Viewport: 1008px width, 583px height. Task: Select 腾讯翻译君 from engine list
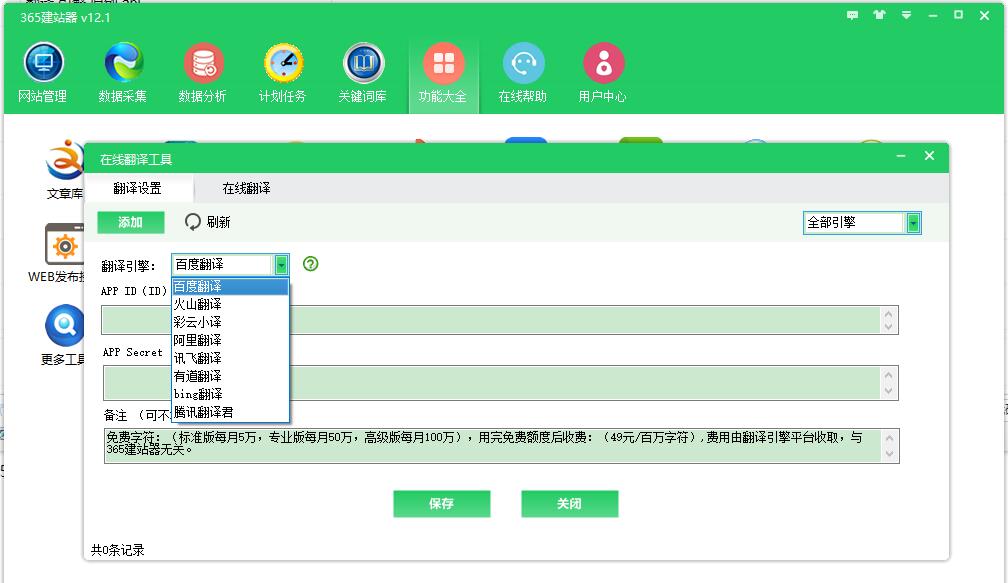click(230, 412)
